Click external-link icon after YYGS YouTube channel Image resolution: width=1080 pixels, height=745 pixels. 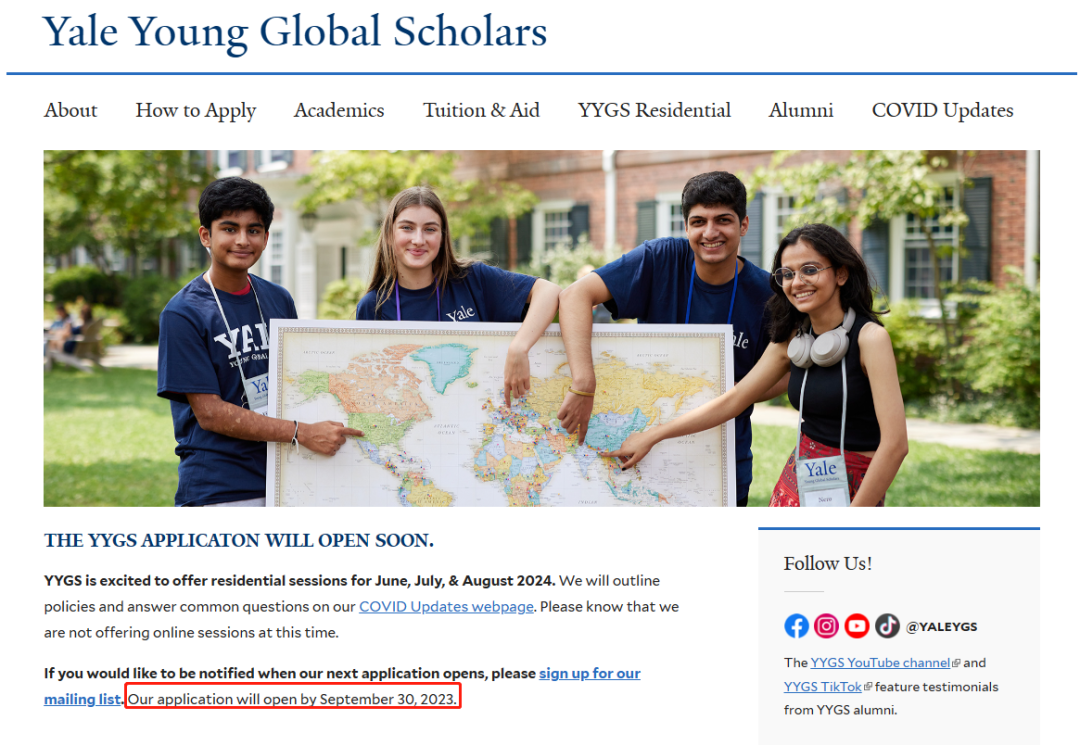click(x=956, y=663)
